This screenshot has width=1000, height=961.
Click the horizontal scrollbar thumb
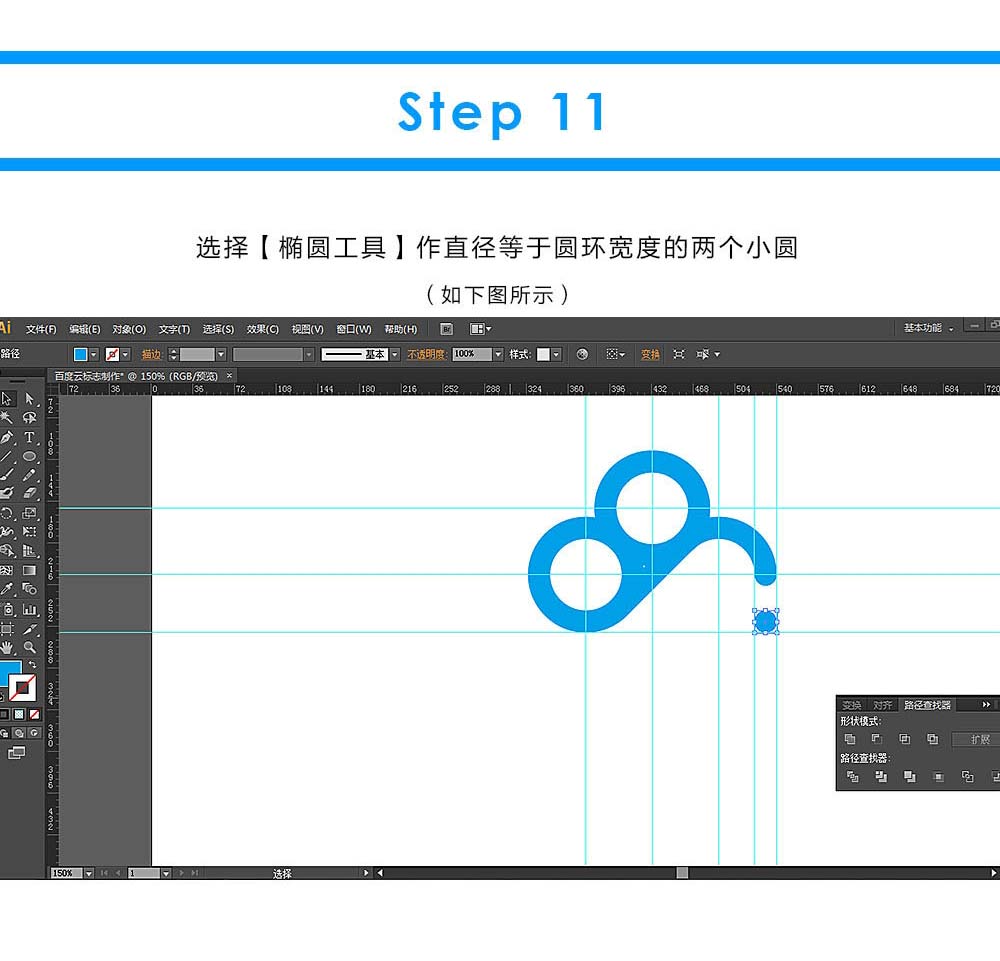coord(682,872)
